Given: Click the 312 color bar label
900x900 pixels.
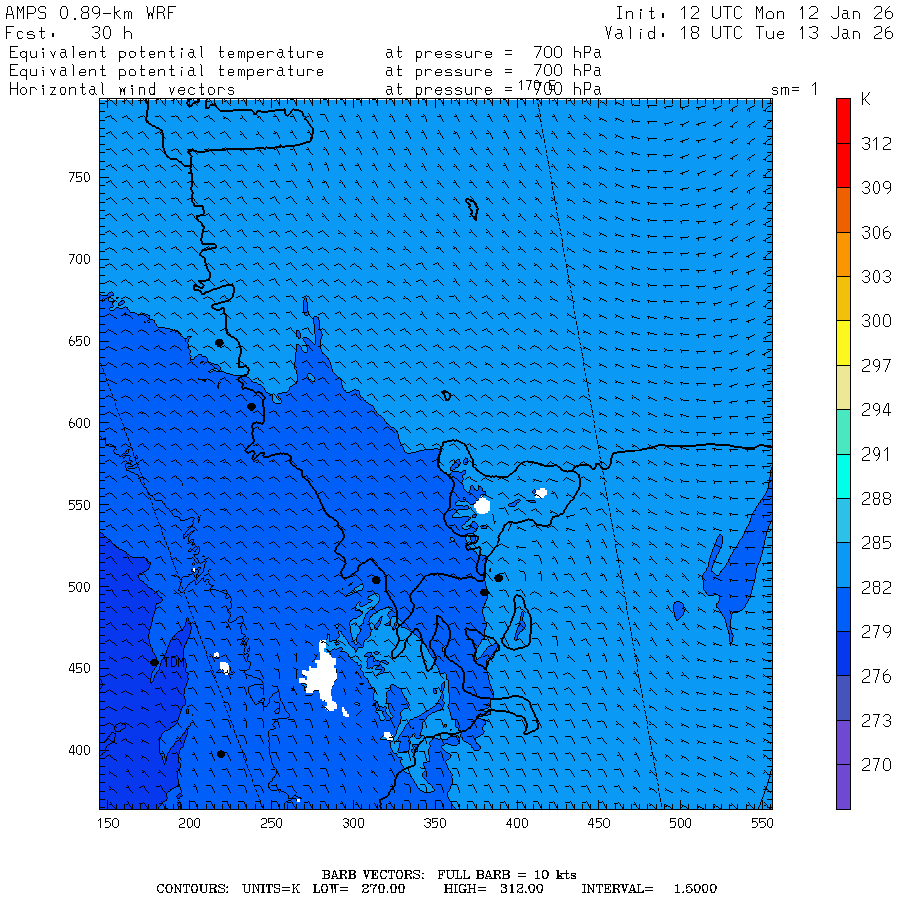Looking at the screenshot, I should point(876,143).
